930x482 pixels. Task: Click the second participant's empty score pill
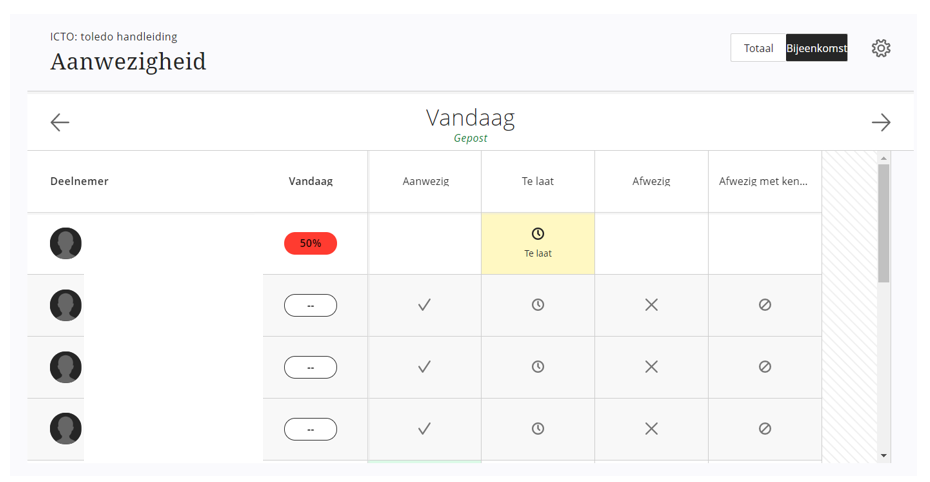[310, 305]
